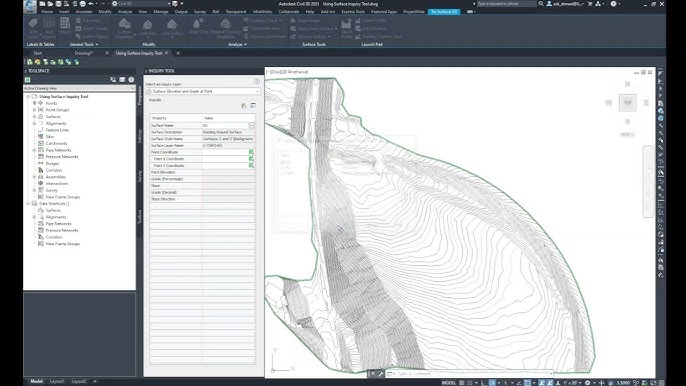Switch to the Start file tab
The height and width of the screenshot is (386, 686).
38,53
